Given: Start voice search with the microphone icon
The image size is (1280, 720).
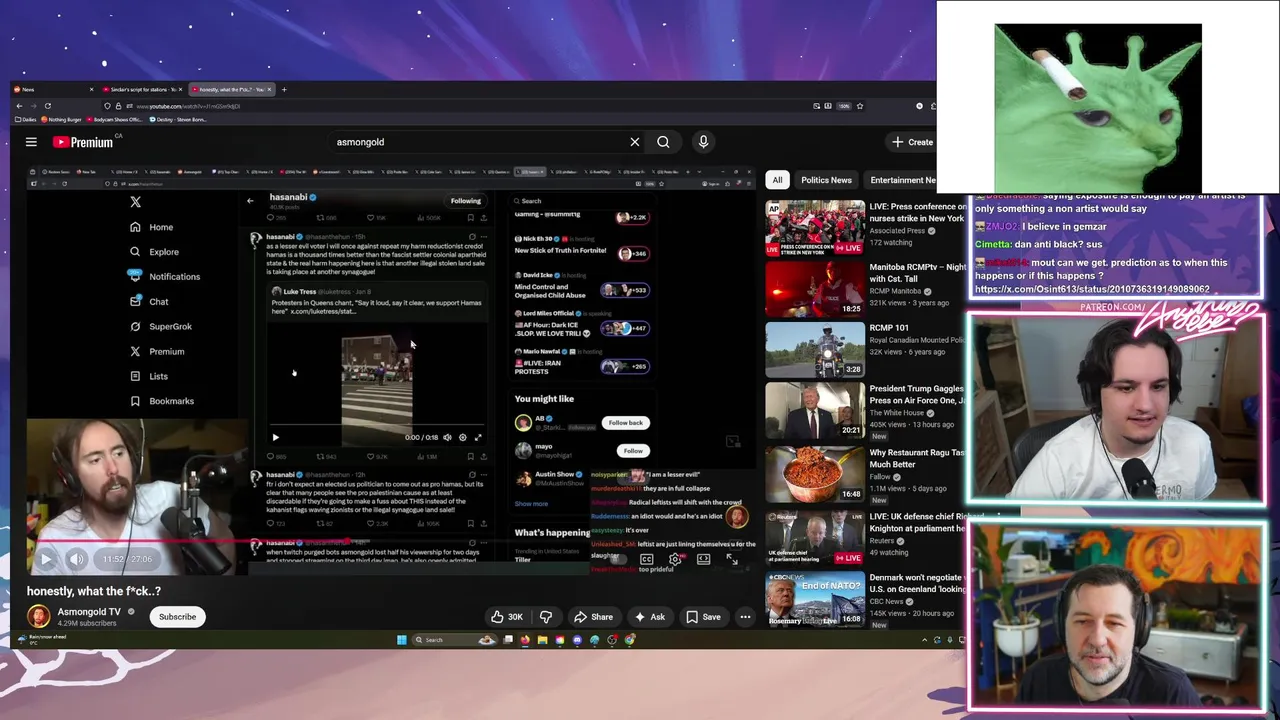Looking at the screenshot, I should pos(703,142).
